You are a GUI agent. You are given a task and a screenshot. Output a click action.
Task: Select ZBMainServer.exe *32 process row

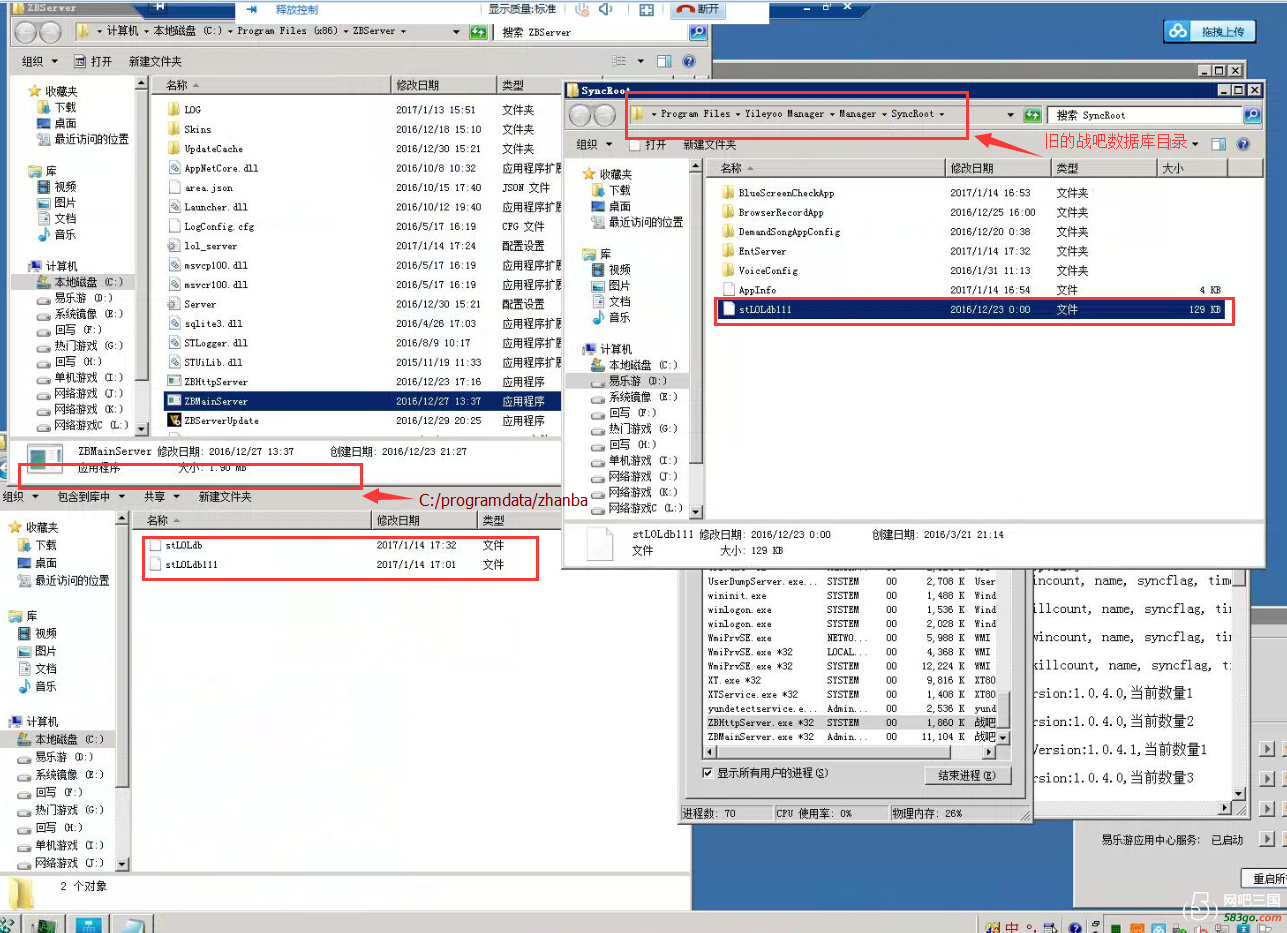coord(852,737)
